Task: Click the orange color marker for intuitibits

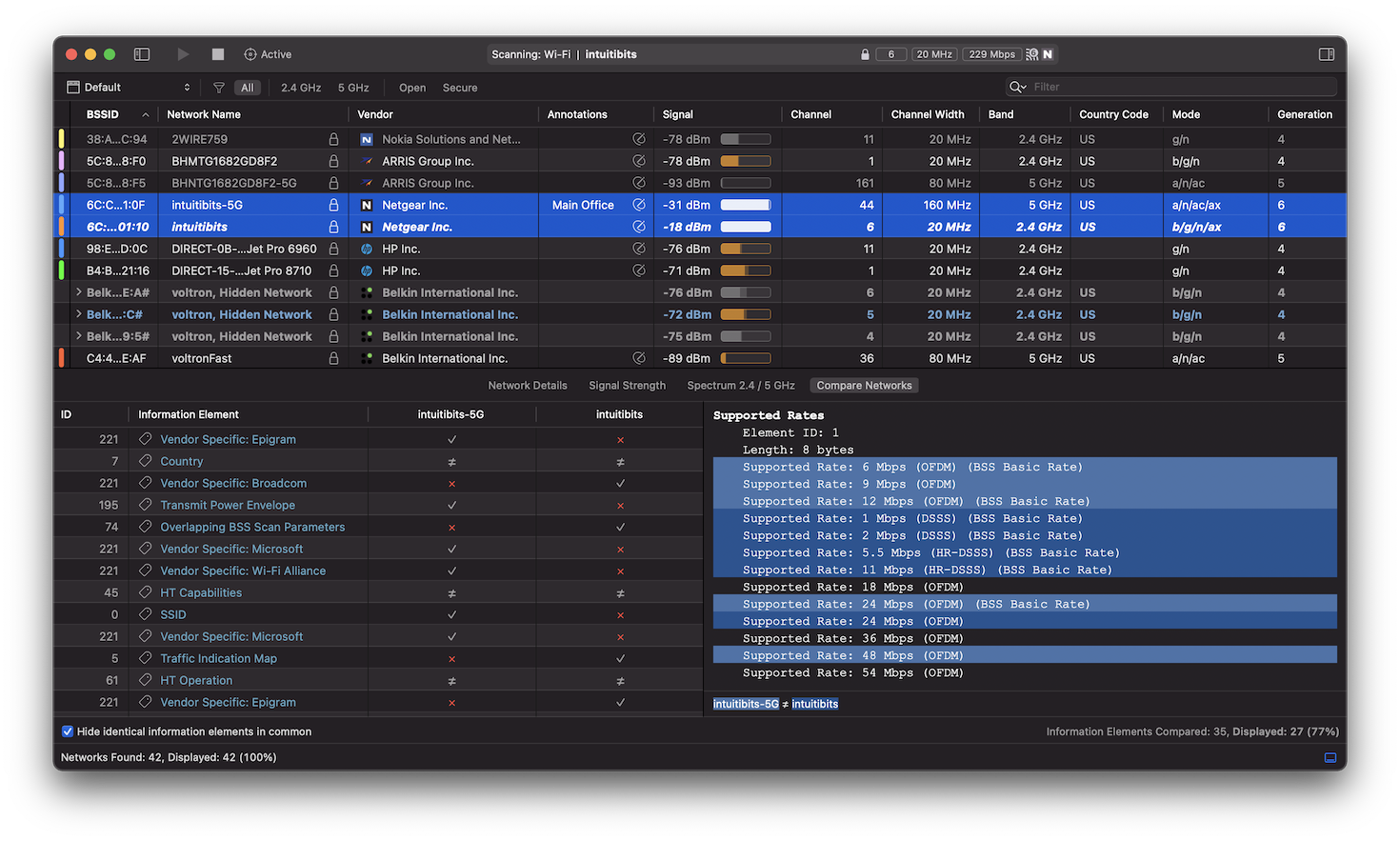Action: [62, 227]
